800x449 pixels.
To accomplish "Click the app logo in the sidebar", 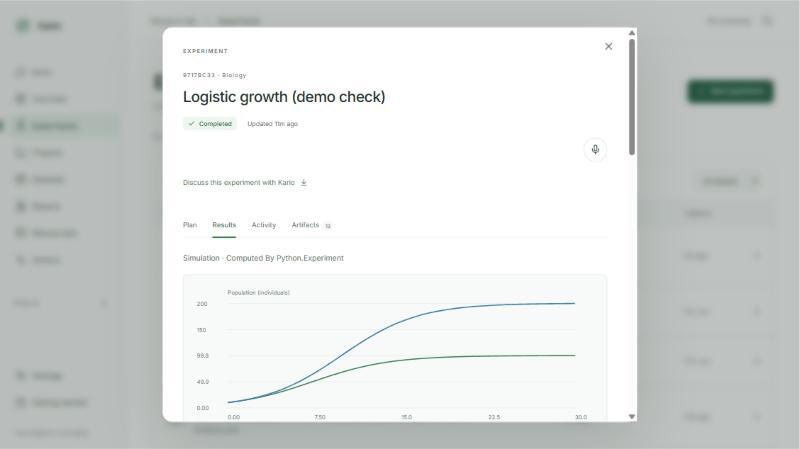I will pos(23,26).
